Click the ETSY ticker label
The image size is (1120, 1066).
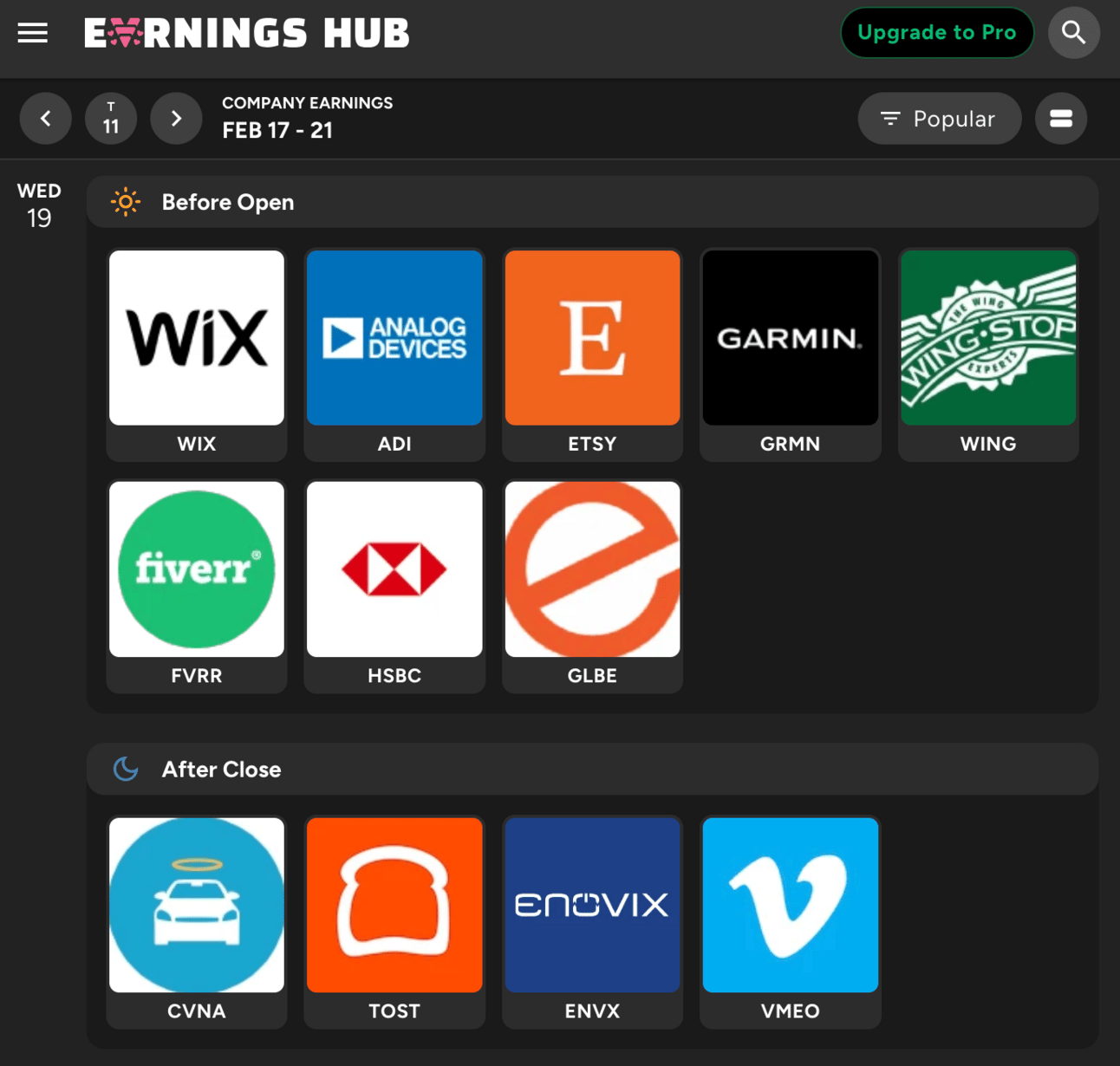pyautogui.click(x=592, y=444)
